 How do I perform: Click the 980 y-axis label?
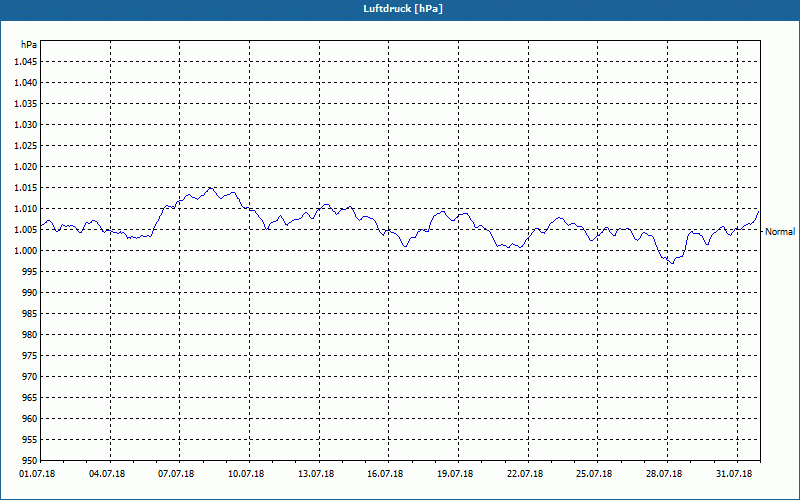coord(31,335)
